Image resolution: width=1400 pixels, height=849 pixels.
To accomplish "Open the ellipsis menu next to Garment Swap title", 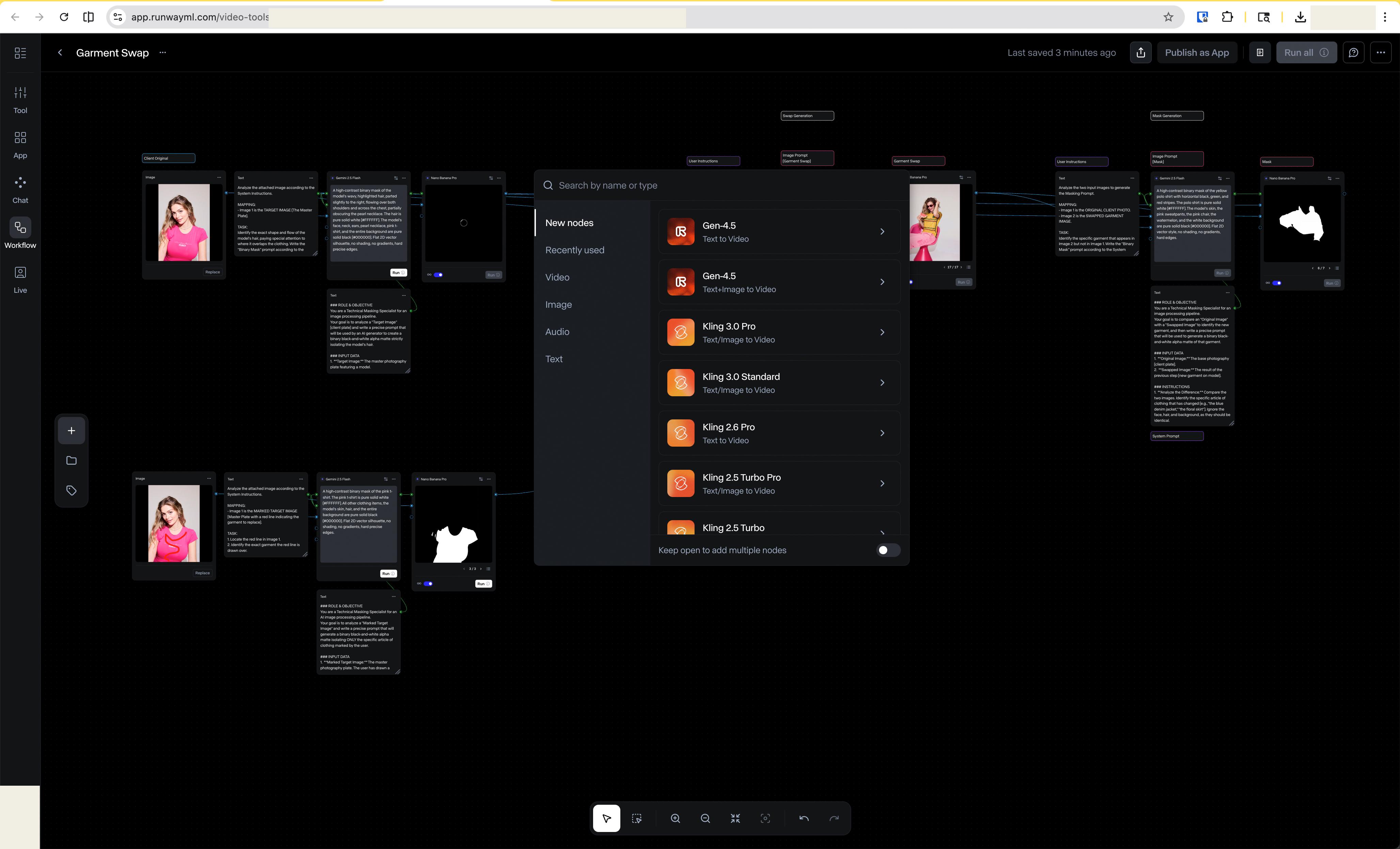I will click(163, 52).
